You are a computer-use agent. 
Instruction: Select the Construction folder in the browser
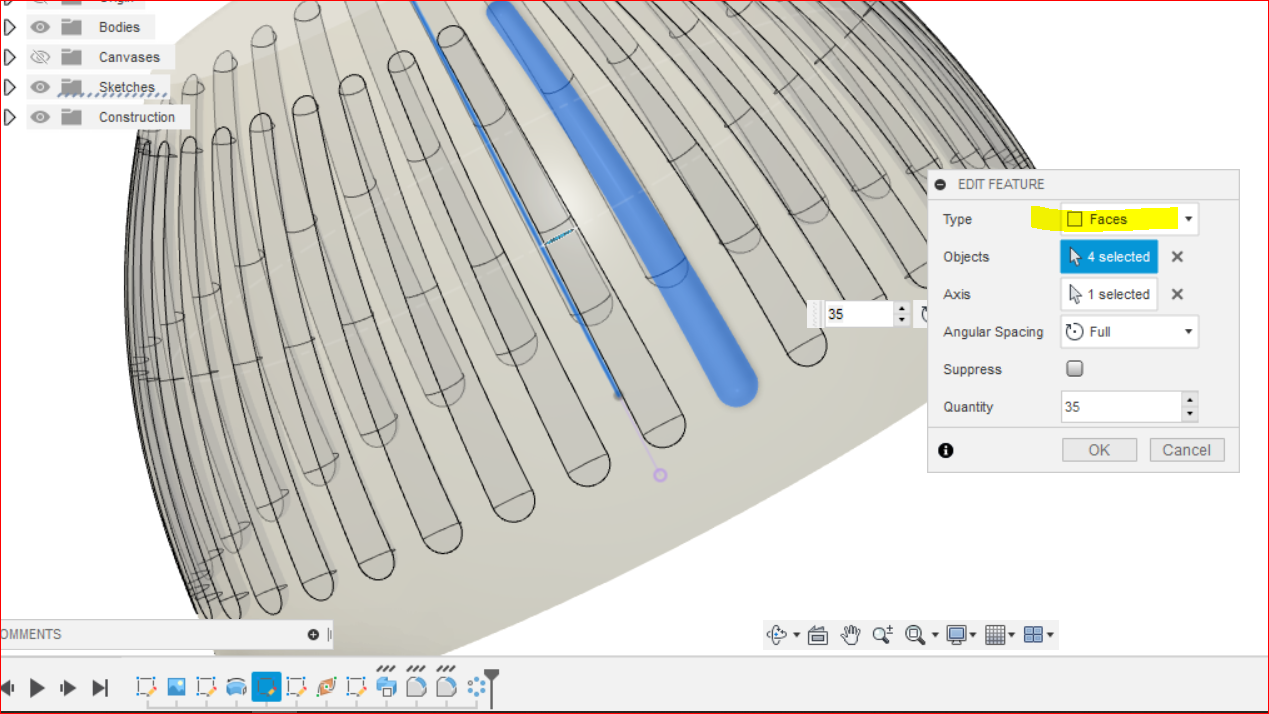pyautogui.click(x=137, y=117)
